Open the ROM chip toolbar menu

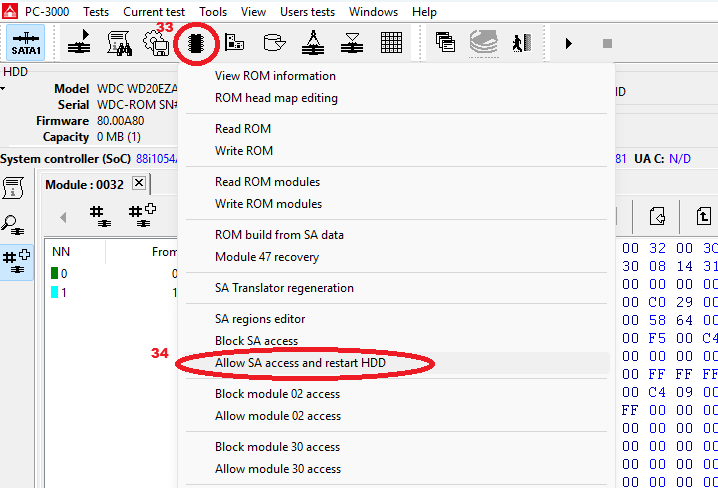[x=197, y=43]
